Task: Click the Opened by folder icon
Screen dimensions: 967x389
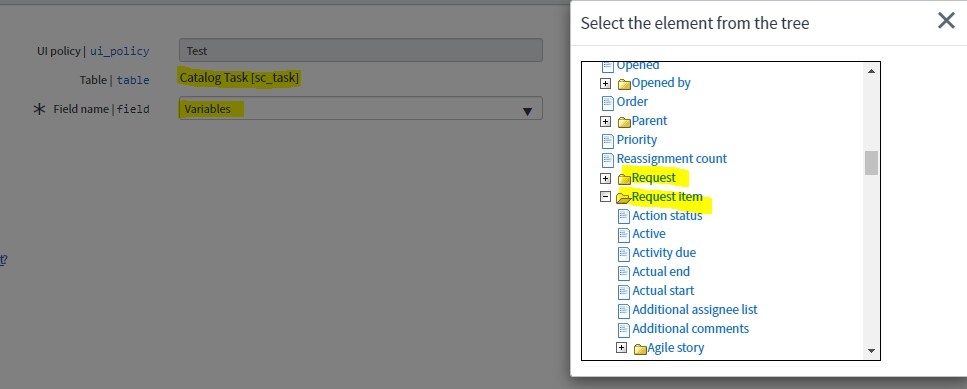Action: (624, 83)
